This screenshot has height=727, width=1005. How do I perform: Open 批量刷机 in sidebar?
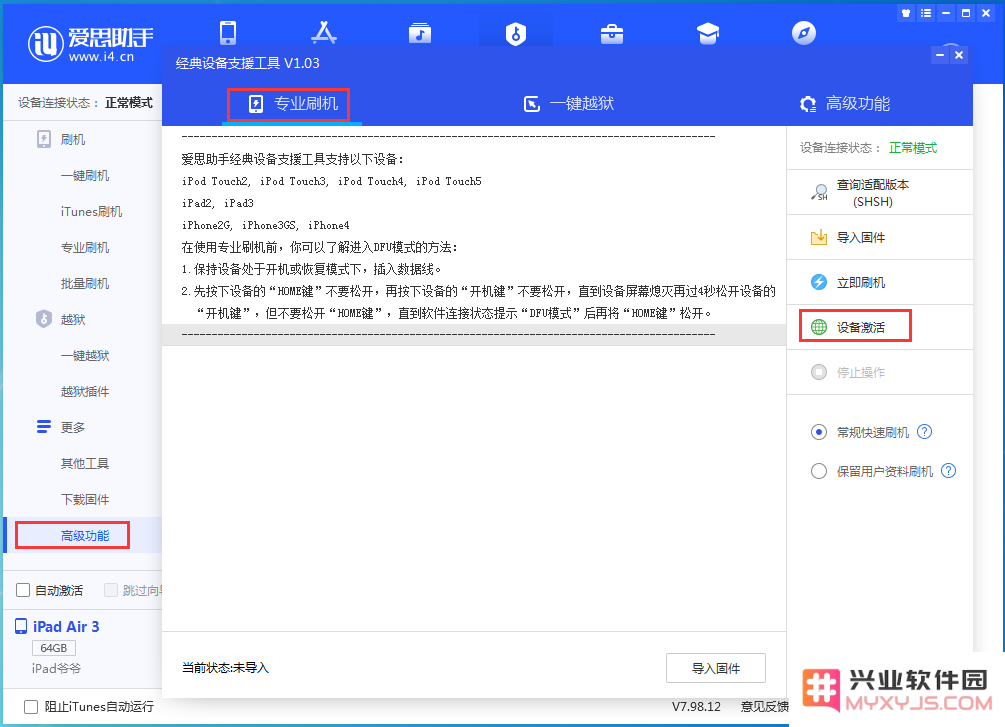(x=85, y=283)
